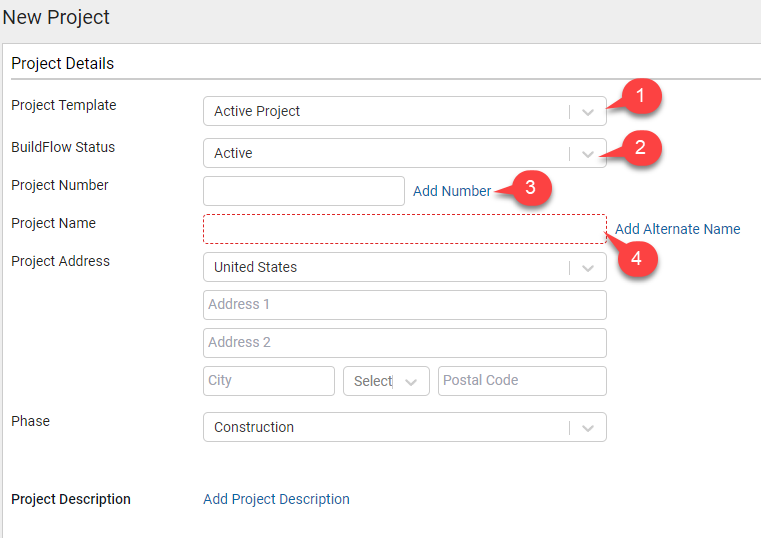This screenshot has height=538, width=761.
Task: Open the Construction phase selector
Action: tap(385, 428)
